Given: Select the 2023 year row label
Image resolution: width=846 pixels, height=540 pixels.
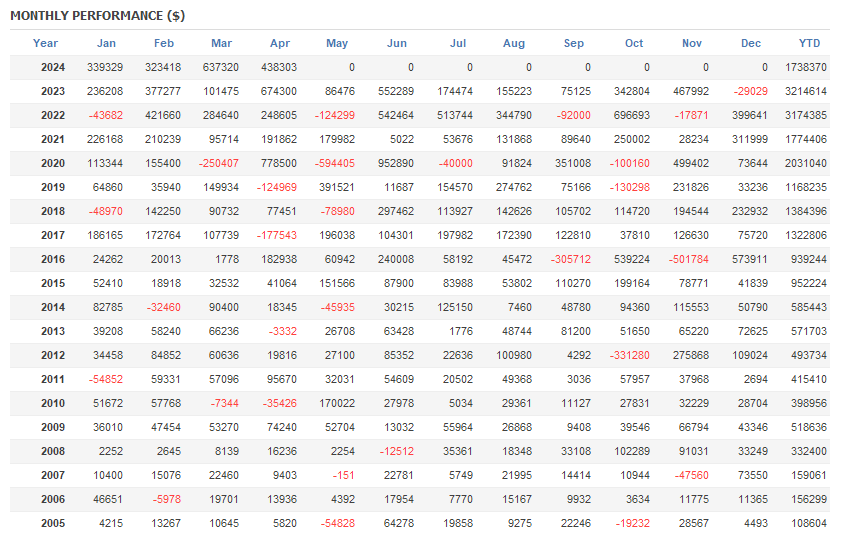Looking at the screenshot, I should [53, 91].
